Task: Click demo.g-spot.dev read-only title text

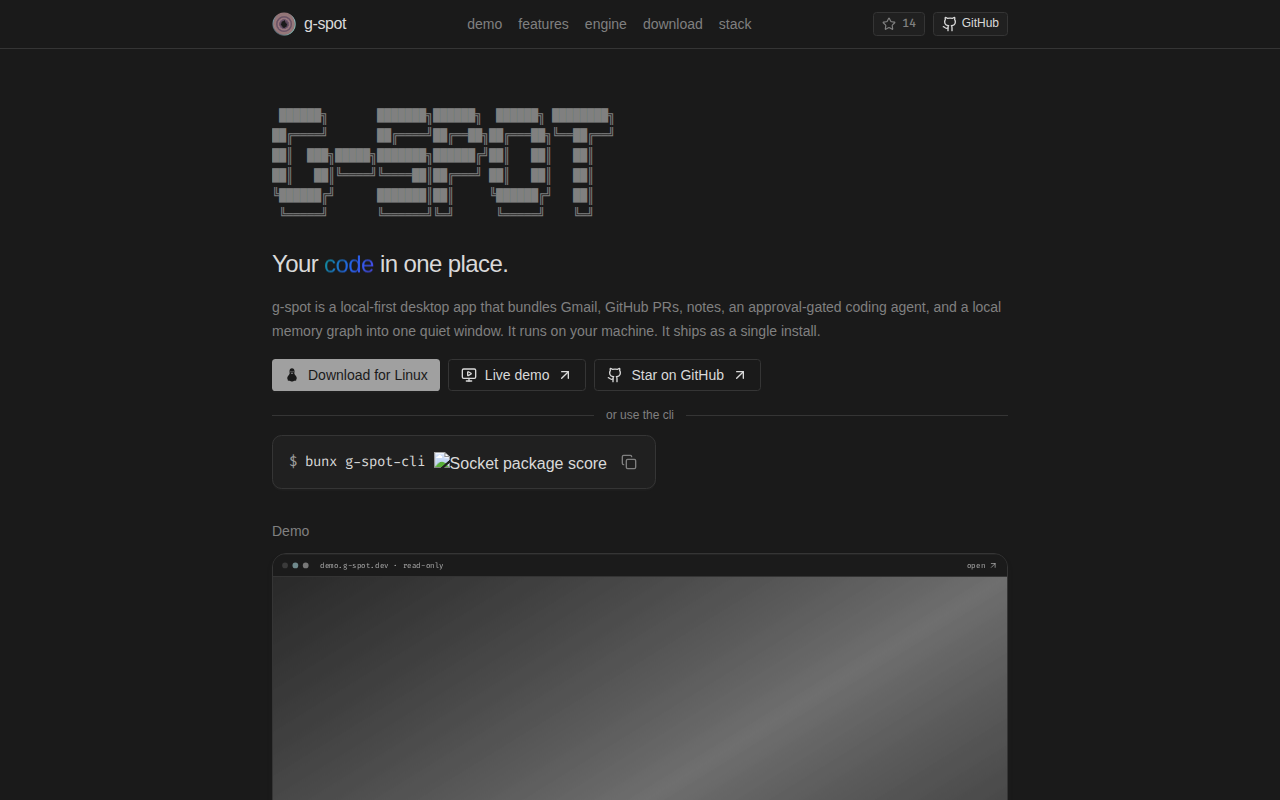Action: [x=382, y=566]
